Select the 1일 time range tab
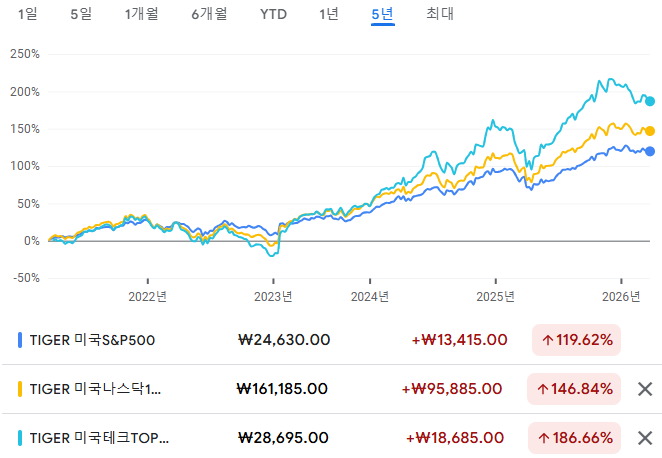 coord(27,14)
